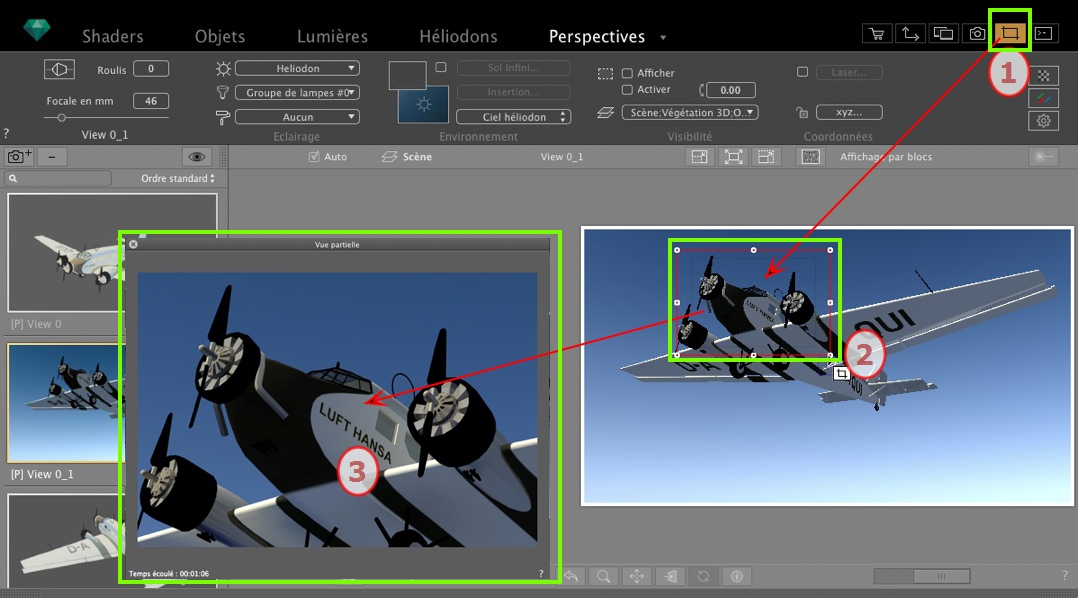Enable the Afficher checkbox

(627, 73)
